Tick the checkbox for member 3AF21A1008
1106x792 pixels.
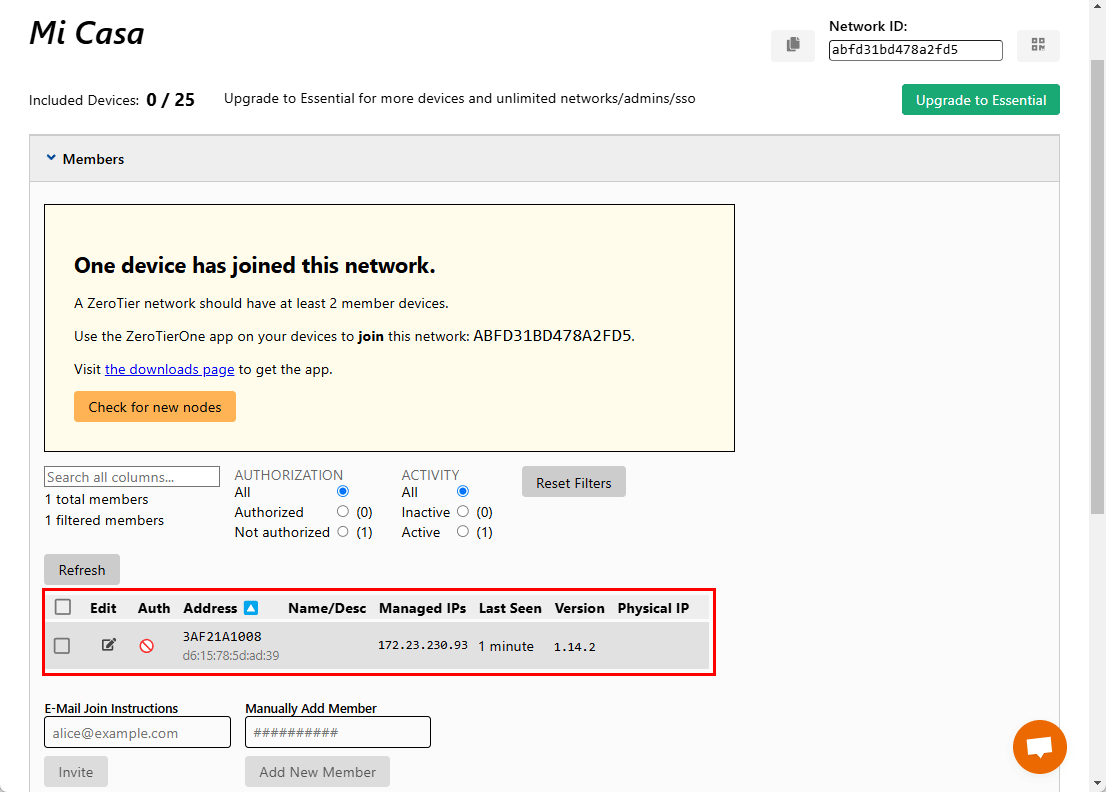[62, 646]
